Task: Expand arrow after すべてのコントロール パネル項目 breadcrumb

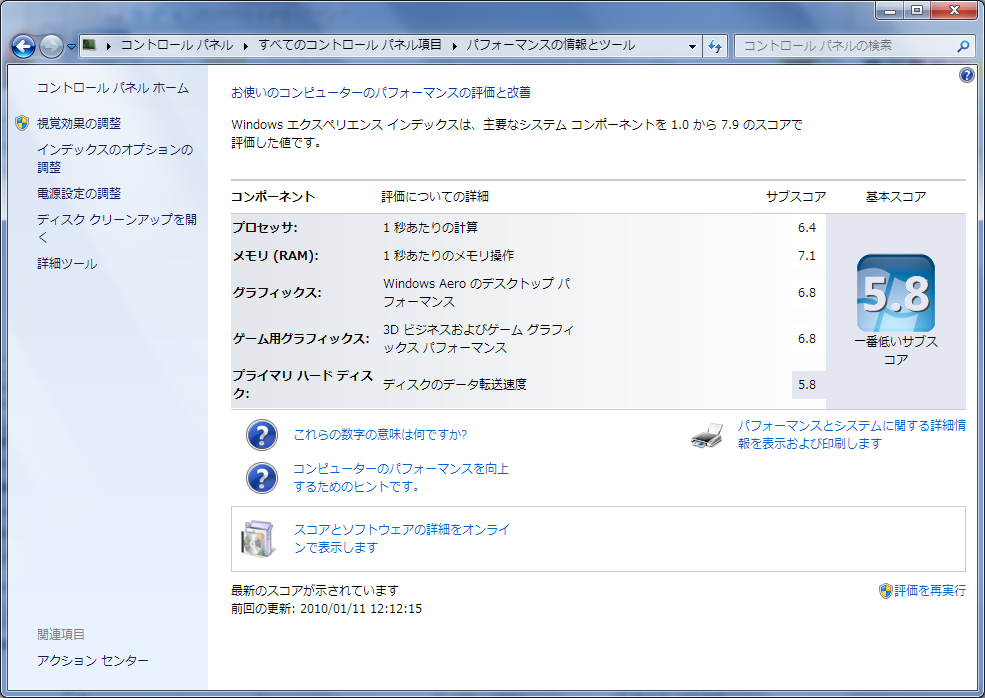Action: (x=454, y=46)
